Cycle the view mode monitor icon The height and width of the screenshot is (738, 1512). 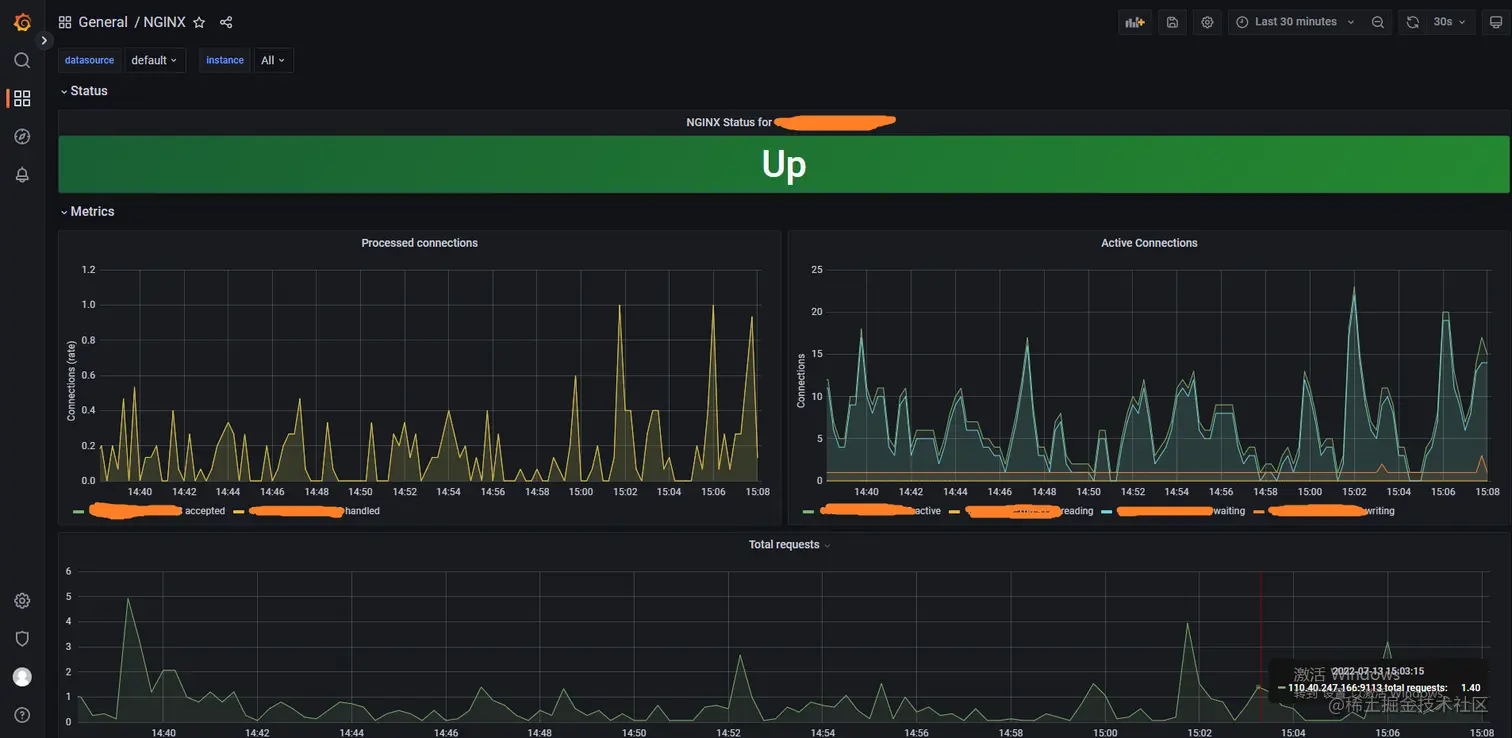1496,22
